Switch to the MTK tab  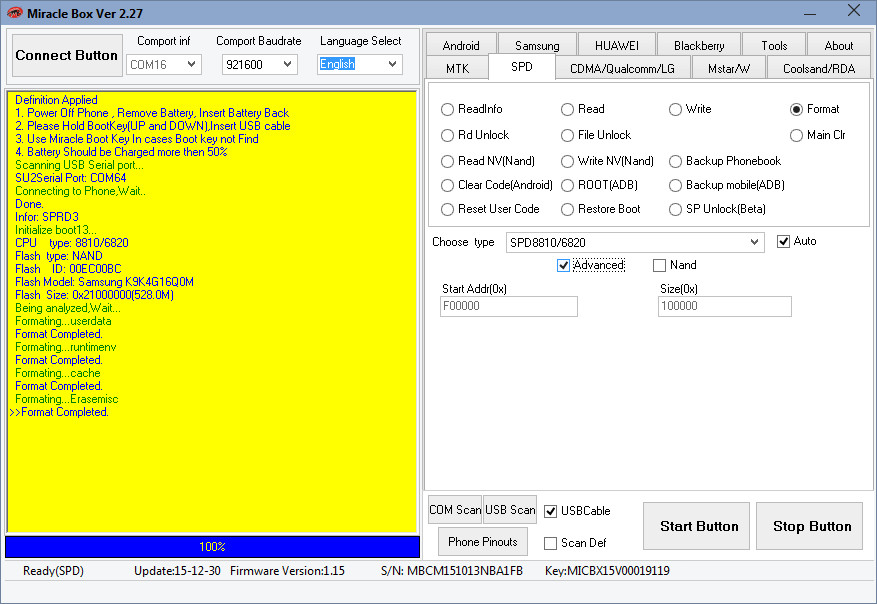pos(458,68)
